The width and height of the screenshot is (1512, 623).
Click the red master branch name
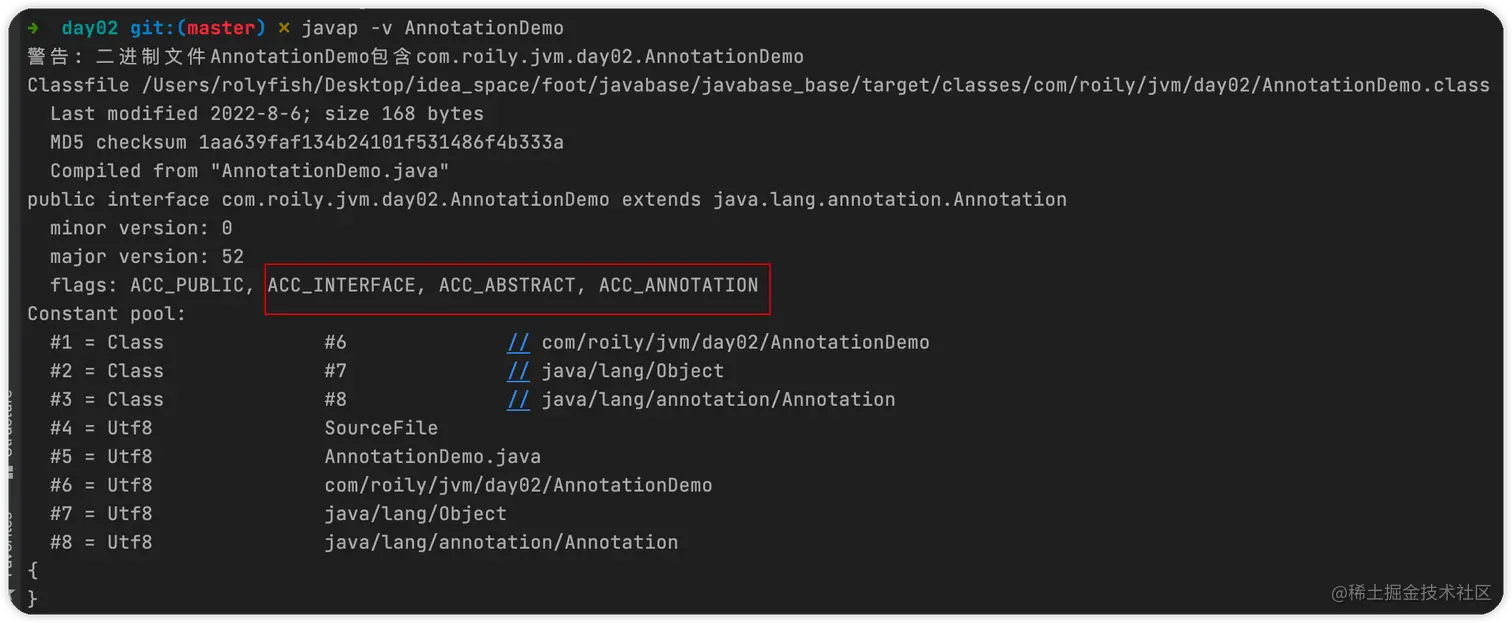[221, 28]
